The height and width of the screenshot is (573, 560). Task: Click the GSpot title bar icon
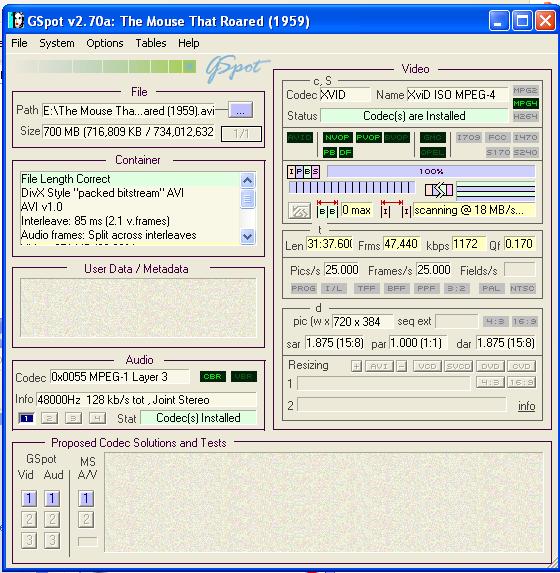pyautogui.click(x=16, y=20)
